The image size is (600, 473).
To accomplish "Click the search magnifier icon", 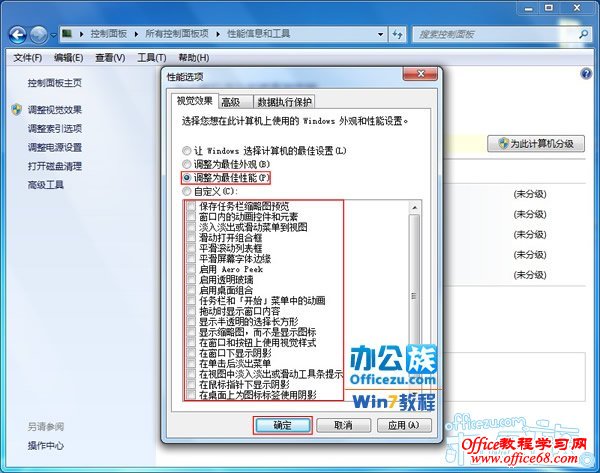I will tap(583, 34).
